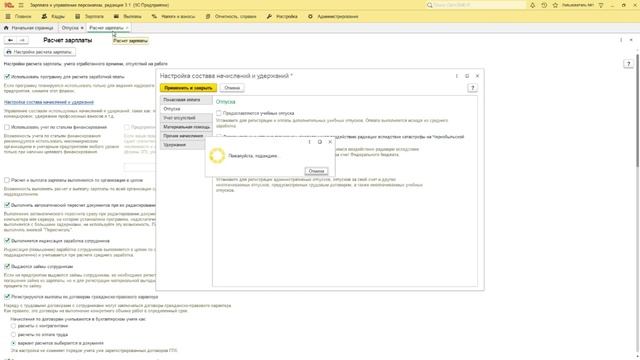Open the Настройка section with wrench icon
640x360 pixels.
pyautogui.click(x=282, y=16)
